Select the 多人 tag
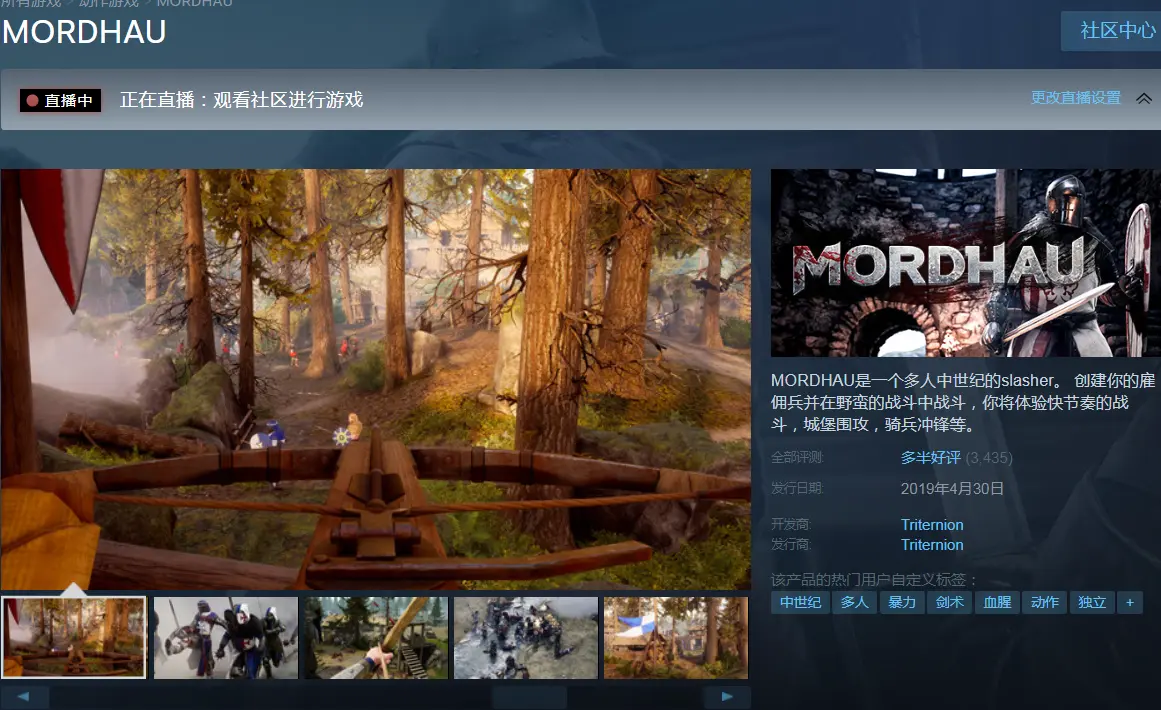The width and height of the screenshot is (1161, 710). [854, 603]
